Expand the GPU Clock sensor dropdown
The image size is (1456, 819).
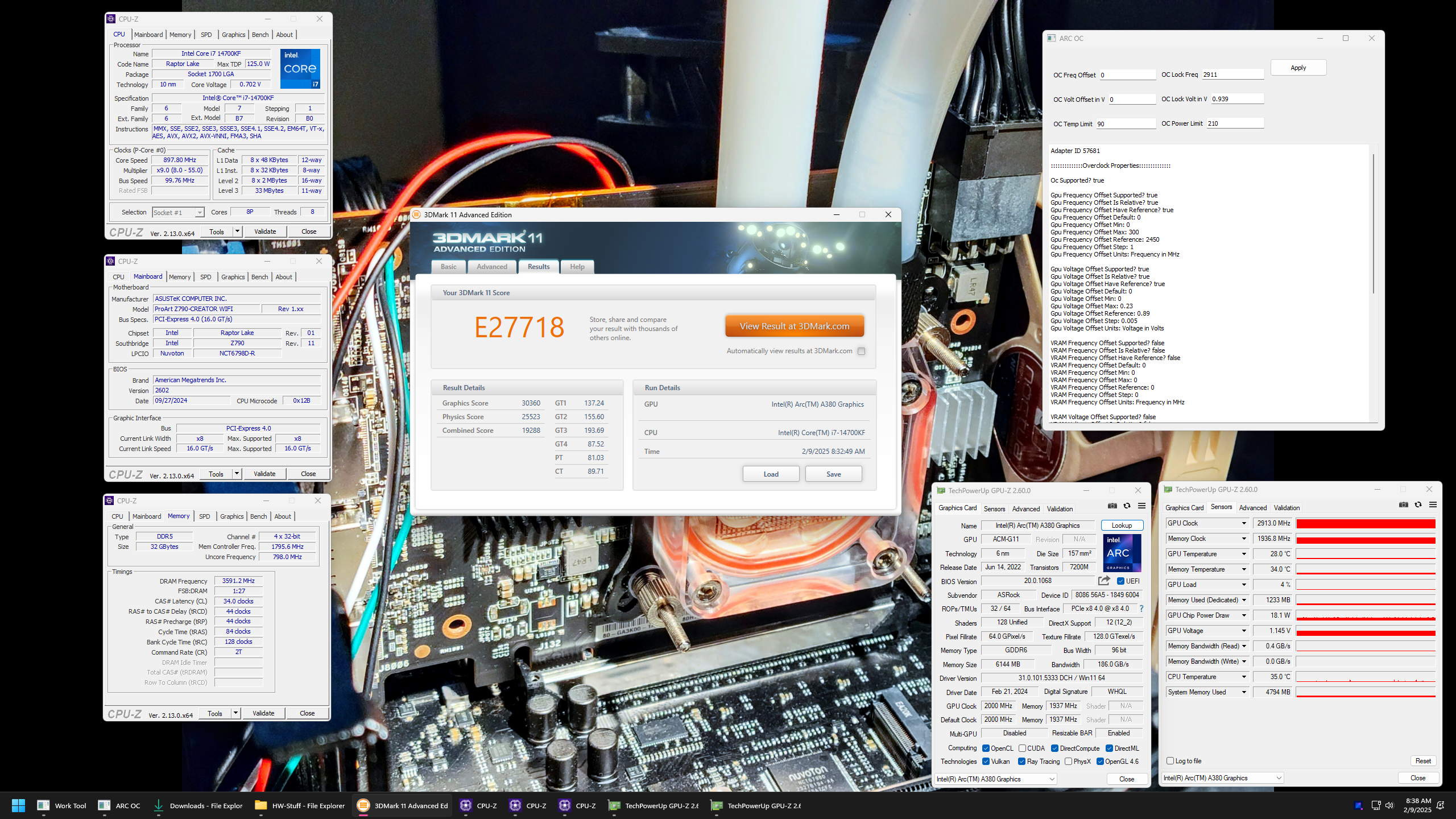[x=1244, y=523]
